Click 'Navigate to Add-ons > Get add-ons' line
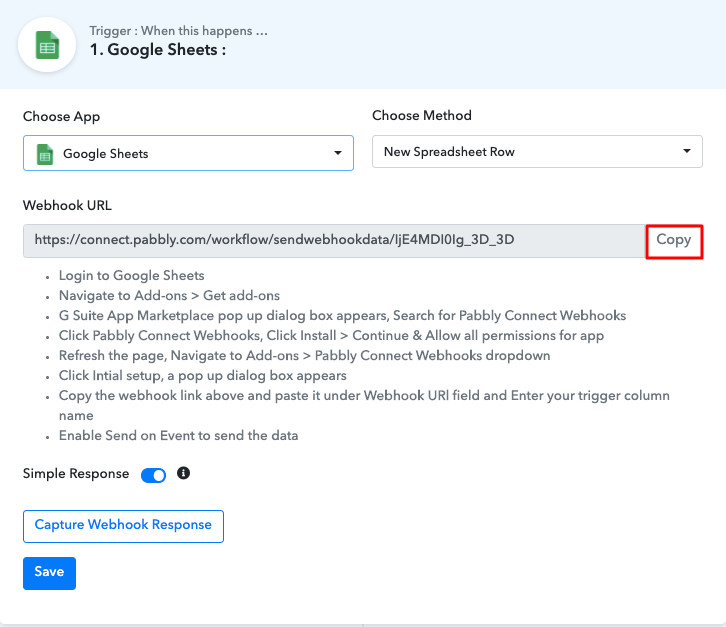Image resolution: width=726 pixels, height=627 pixels. (x=169, y=295)
